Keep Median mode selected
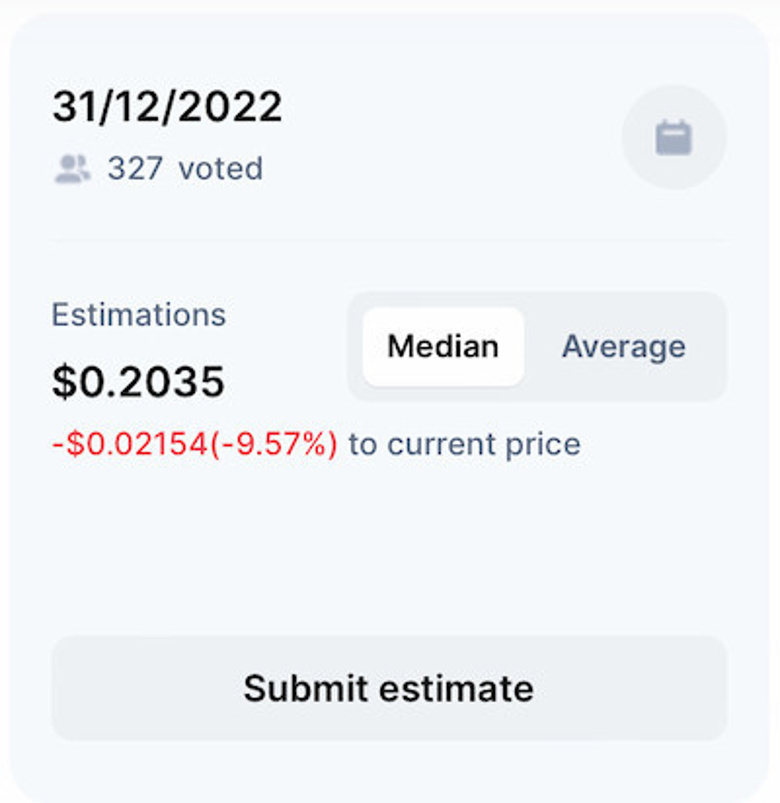Viewport: 780px width, 803px height. point(443,346)
